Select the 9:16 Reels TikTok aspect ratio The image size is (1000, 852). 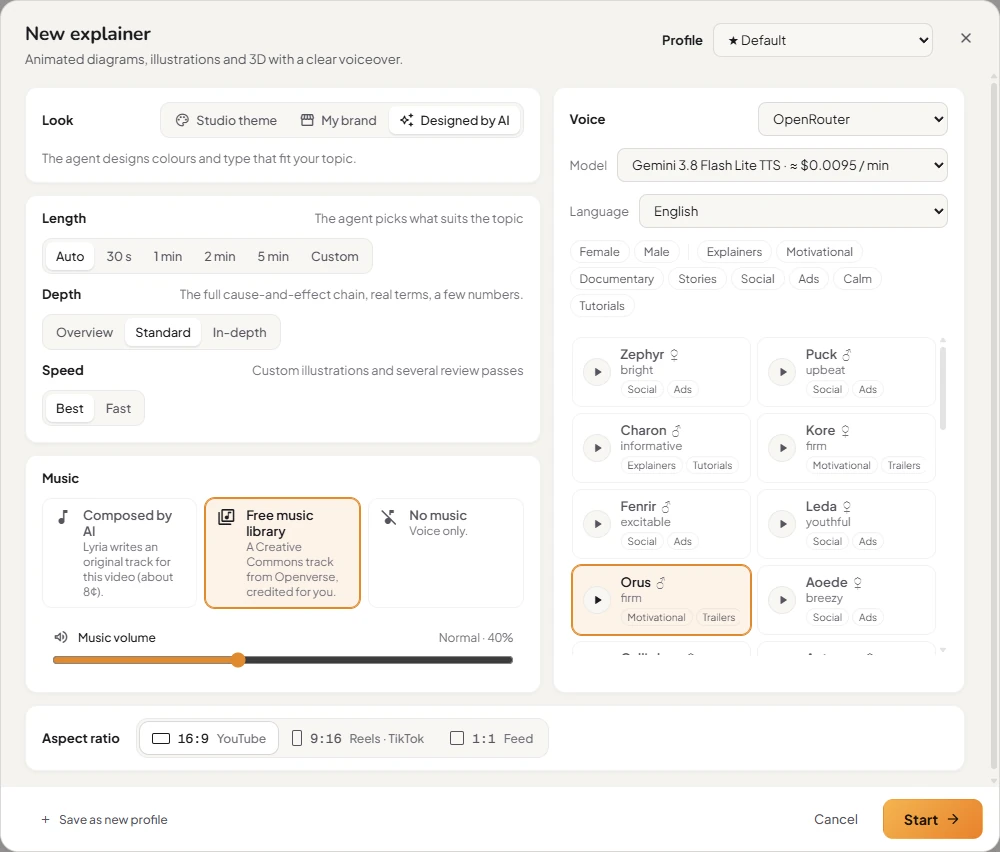358,738
